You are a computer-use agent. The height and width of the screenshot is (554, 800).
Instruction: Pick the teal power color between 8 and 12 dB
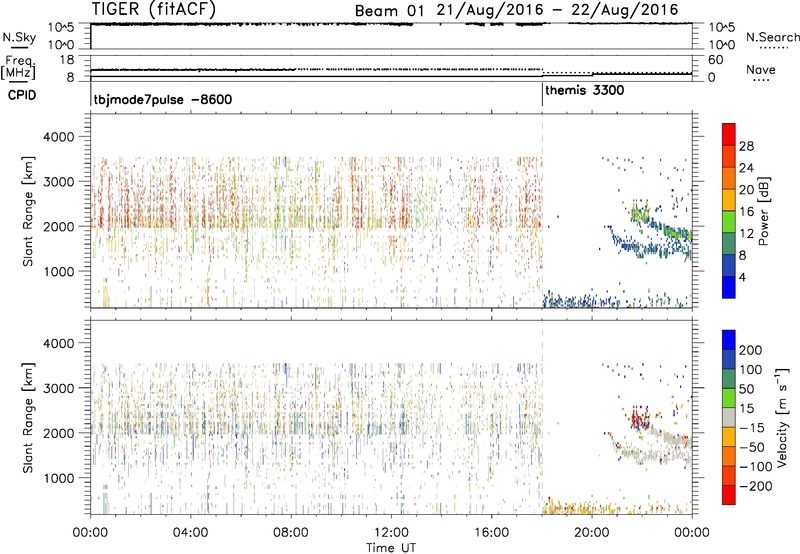[x=729, y=243]
